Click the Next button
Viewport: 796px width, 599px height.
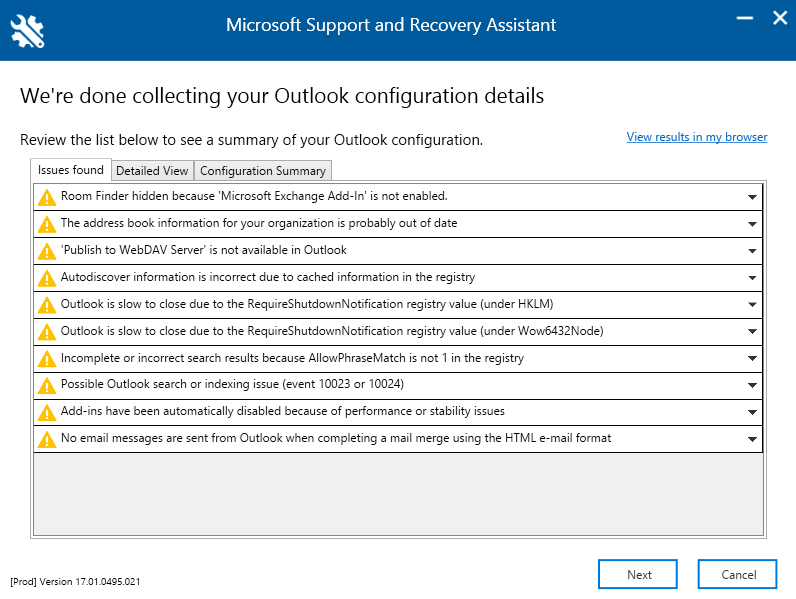point(638,574)
